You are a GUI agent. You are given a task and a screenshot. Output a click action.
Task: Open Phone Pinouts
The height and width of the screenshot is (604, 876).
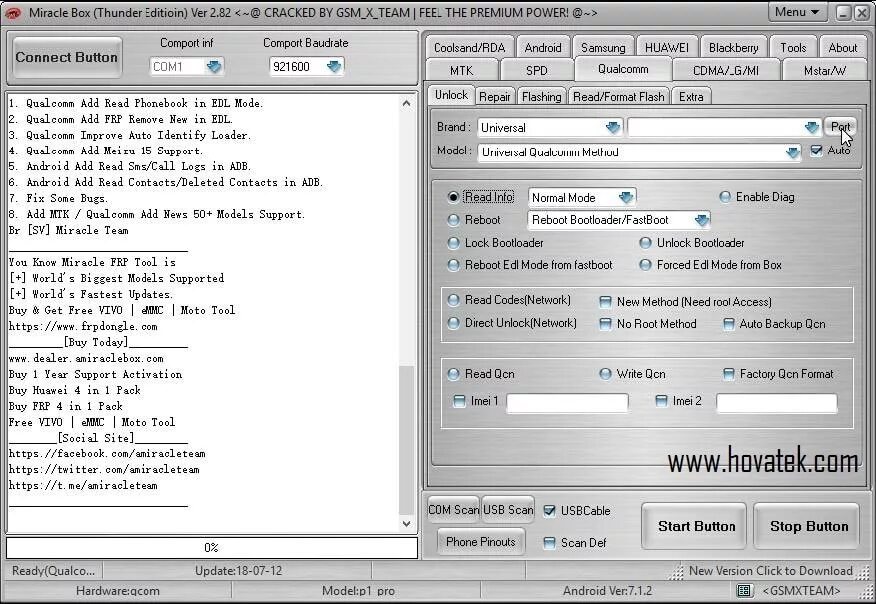tap(480, 541)
